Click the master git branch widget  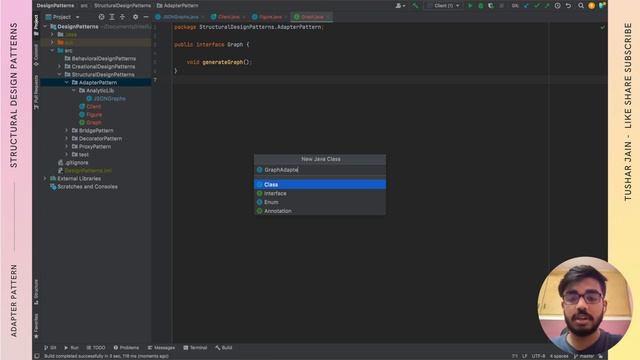584,356
